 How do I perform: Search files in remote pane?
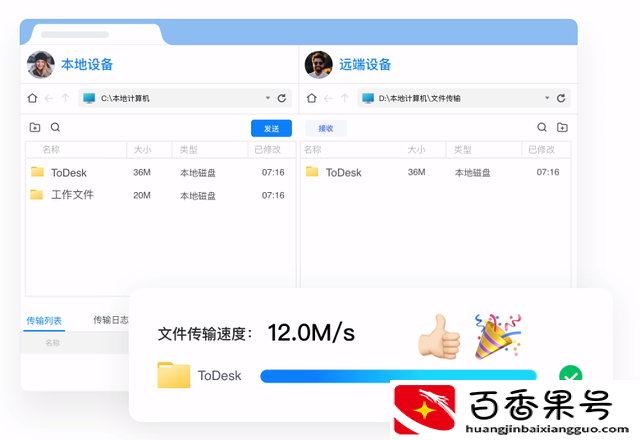coord(542,127)
